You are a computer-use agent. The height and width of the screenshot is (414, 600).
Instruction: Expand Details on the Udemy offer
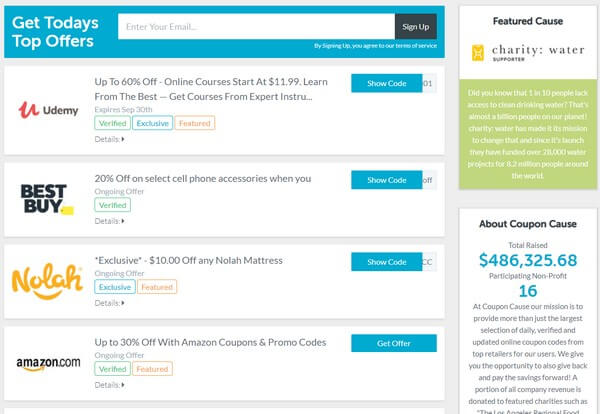[x=109, y=139]
